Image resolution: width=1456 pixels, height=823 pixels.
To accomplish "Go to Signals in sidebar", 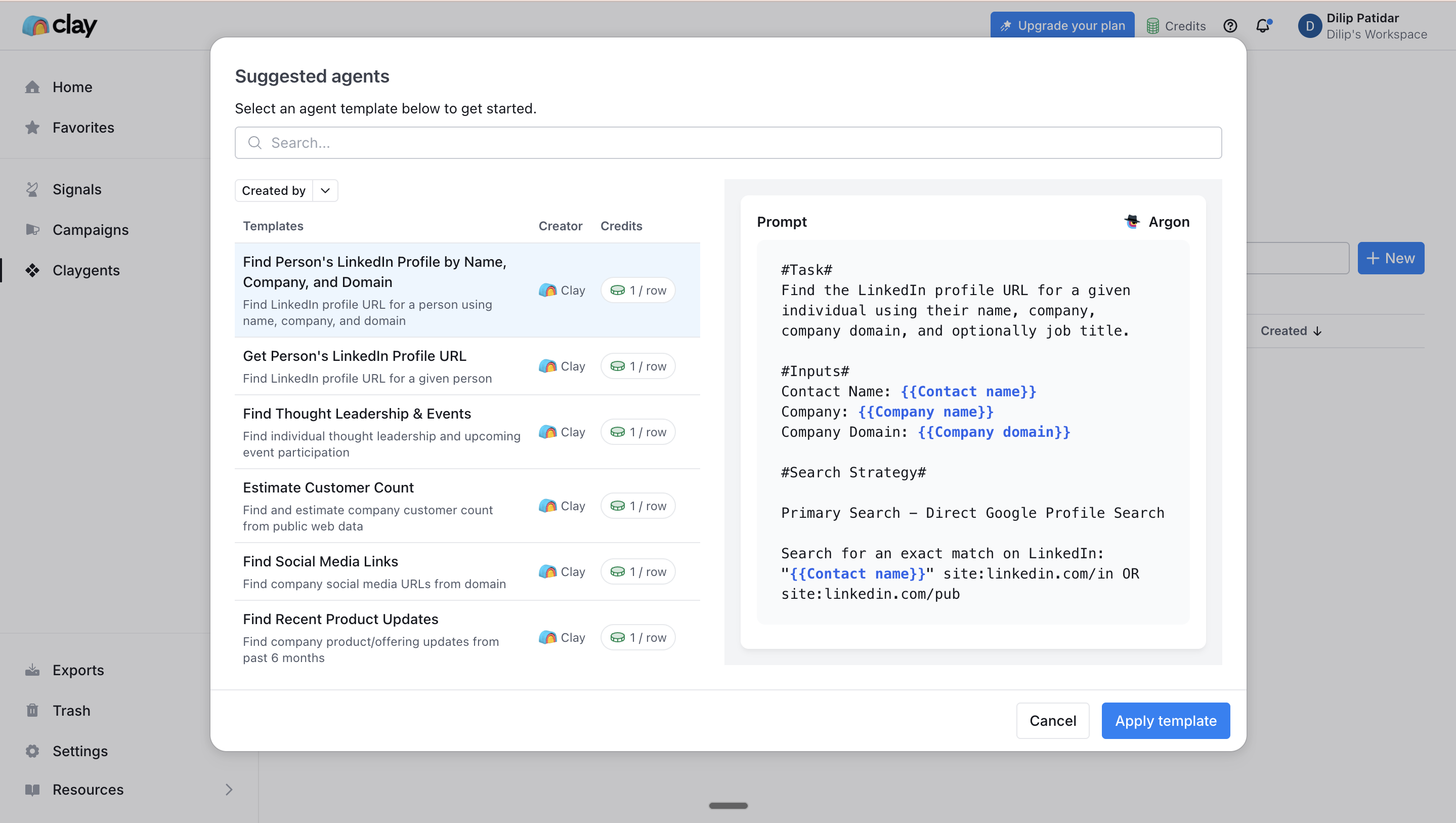I will point(77,189).
